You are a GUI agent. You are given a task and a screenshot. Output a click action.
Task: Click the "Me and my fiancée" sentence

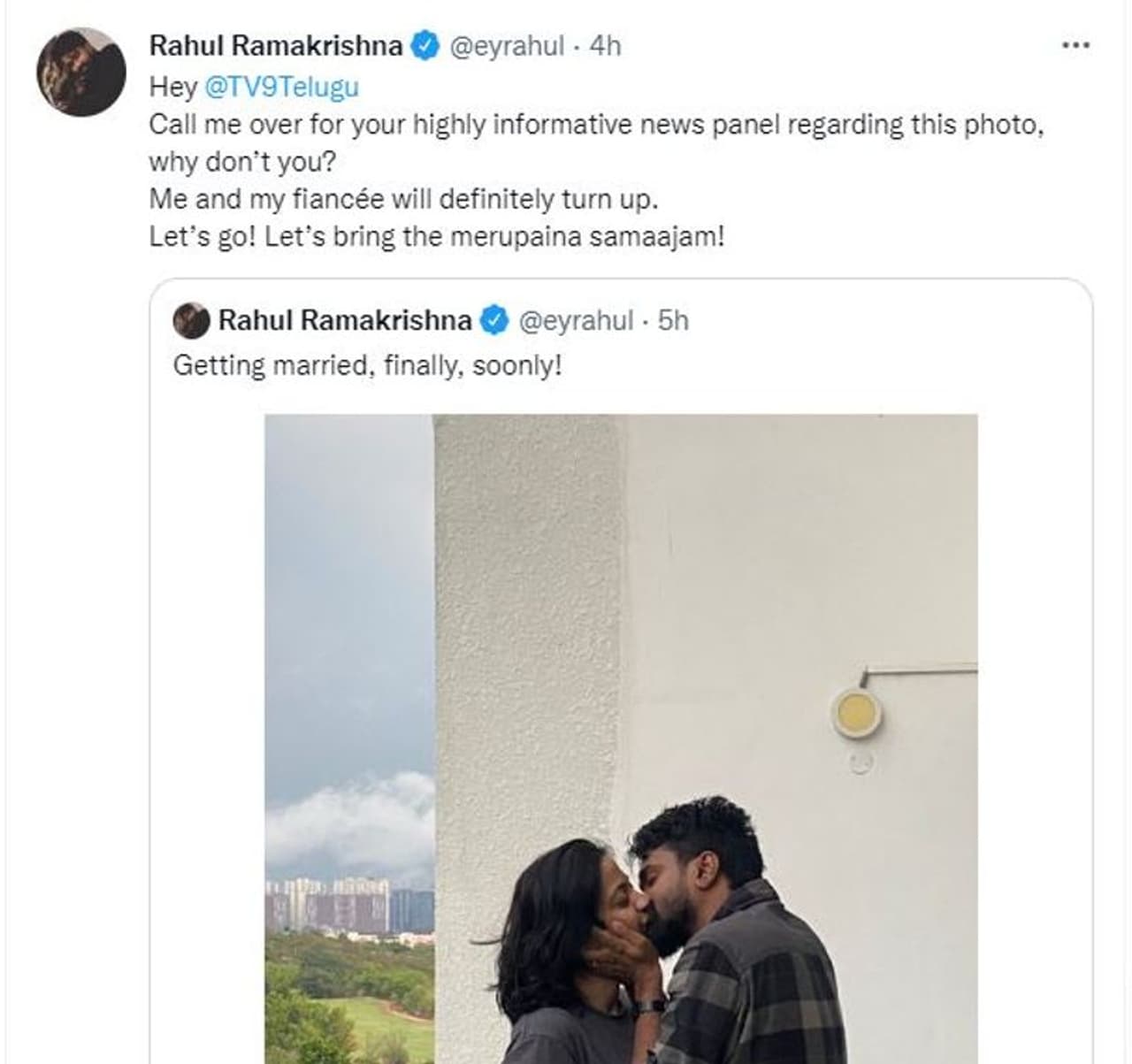click(403, 199)
